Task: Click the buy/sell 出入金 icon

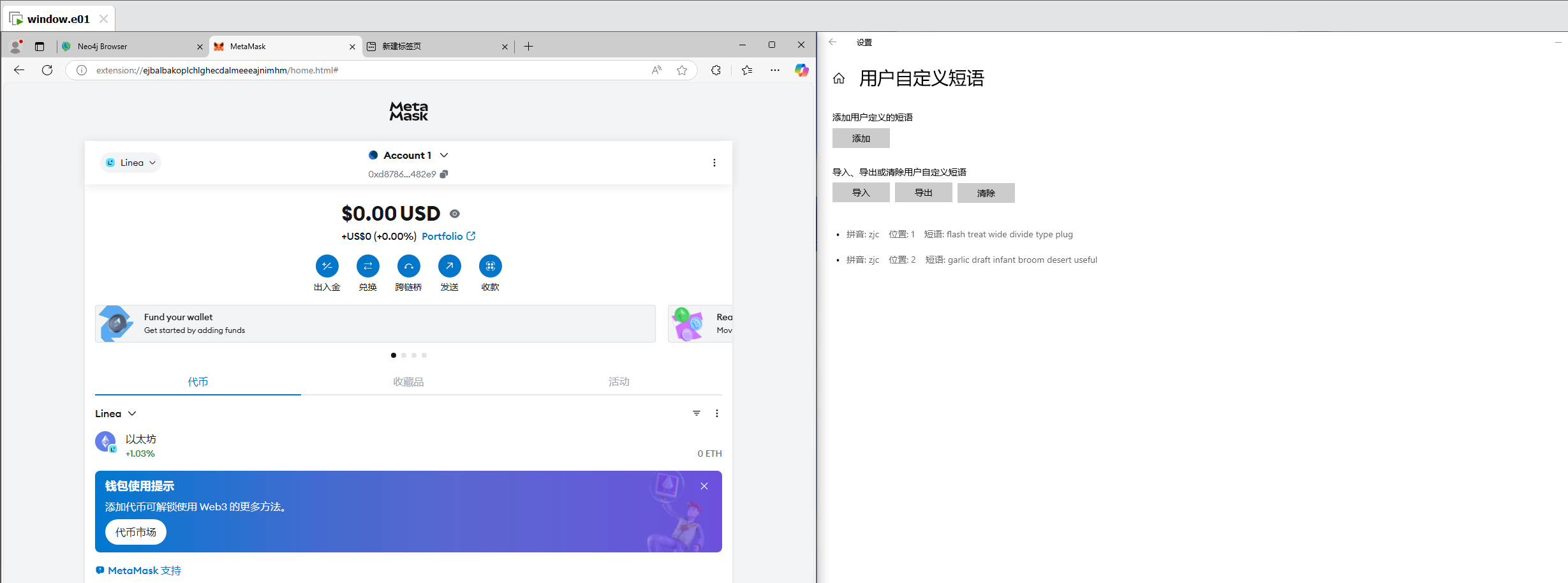Action: (x=327, y=266)
